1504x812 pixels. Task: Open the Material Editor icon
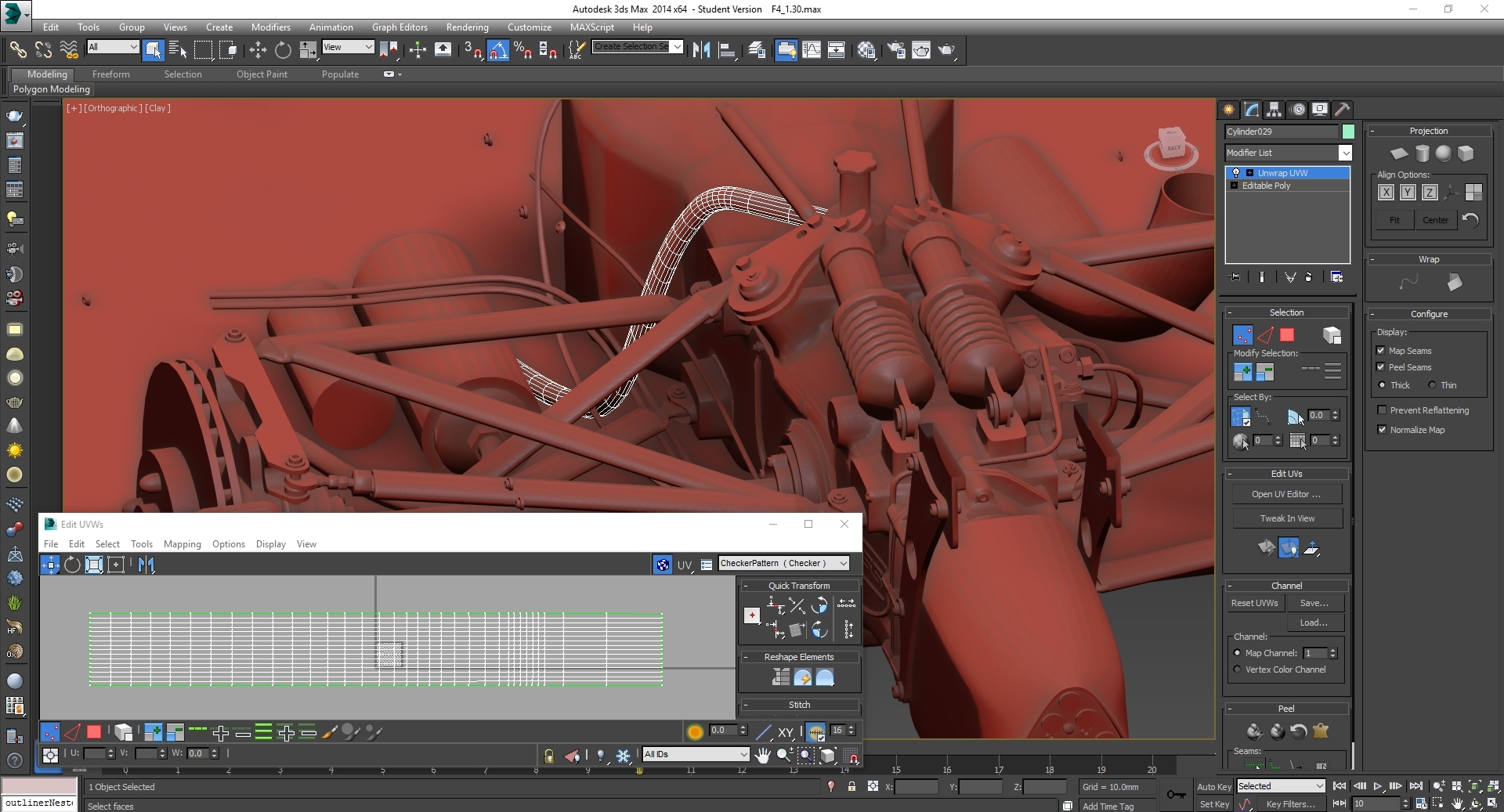tap(866, 50)
